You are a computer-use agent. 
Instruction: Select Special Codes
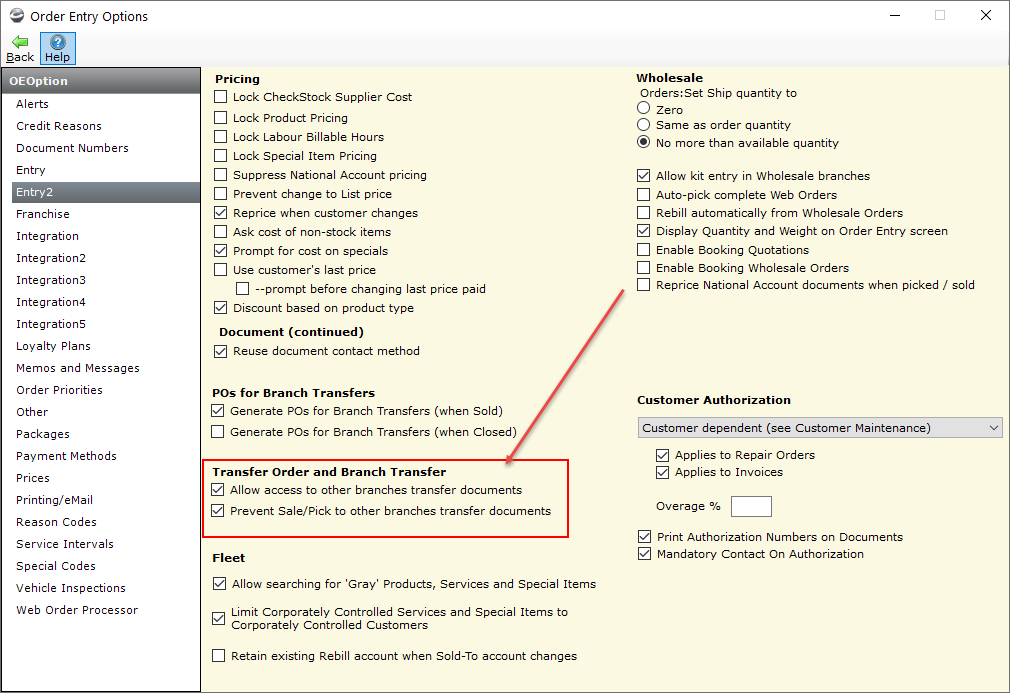click(x=55, y=565)
